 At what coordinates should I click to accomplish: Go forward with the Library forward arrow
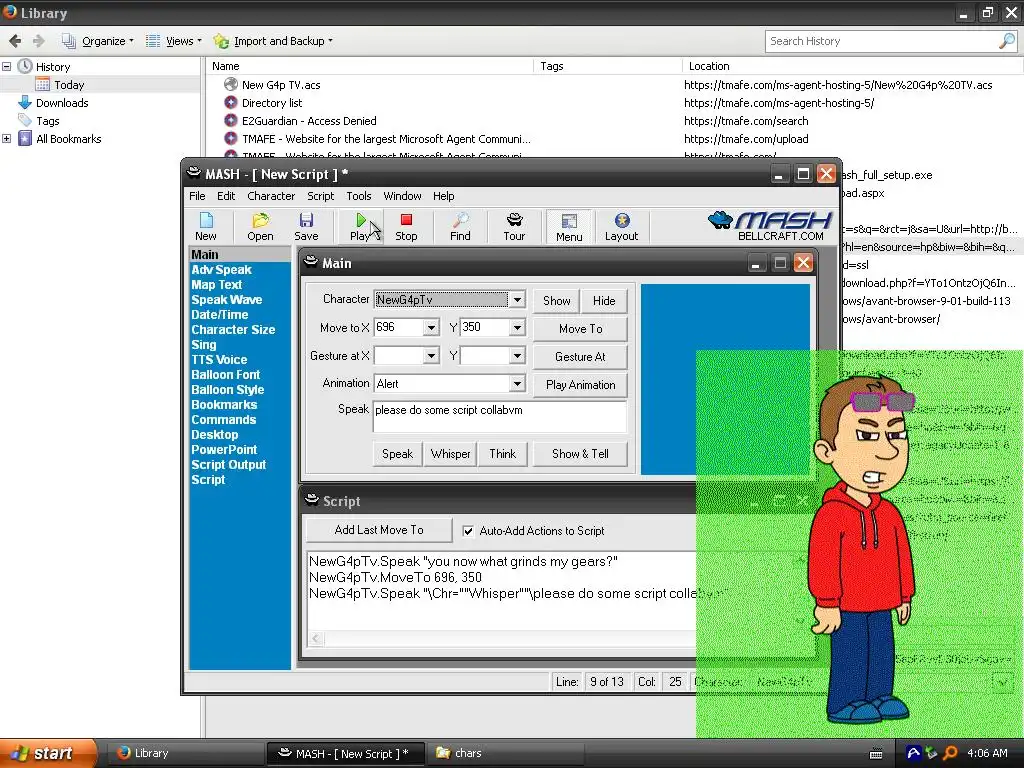pos(39,41)
